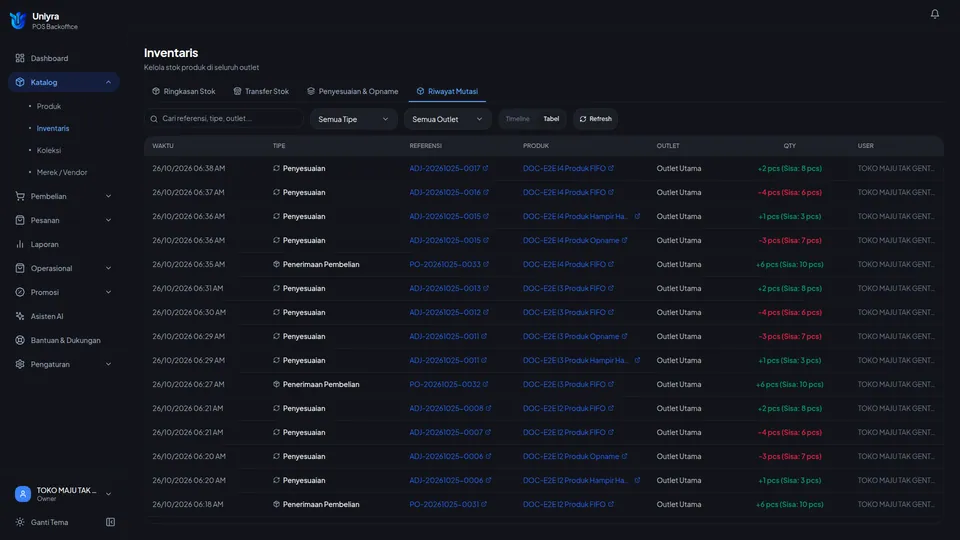Screen dimensions: 960x540
Task: Open the Semua Outlet filter dropdown
Action: click(447, 119)
